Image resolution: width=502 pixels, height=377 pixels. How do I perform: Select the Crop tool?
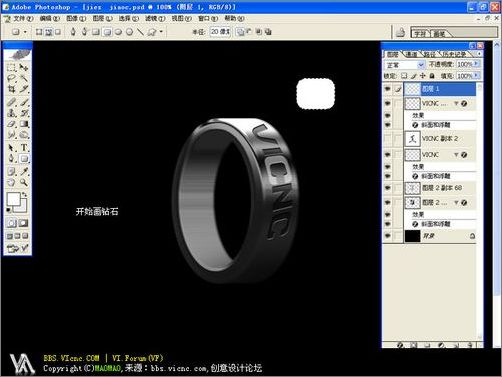[11, 89]
